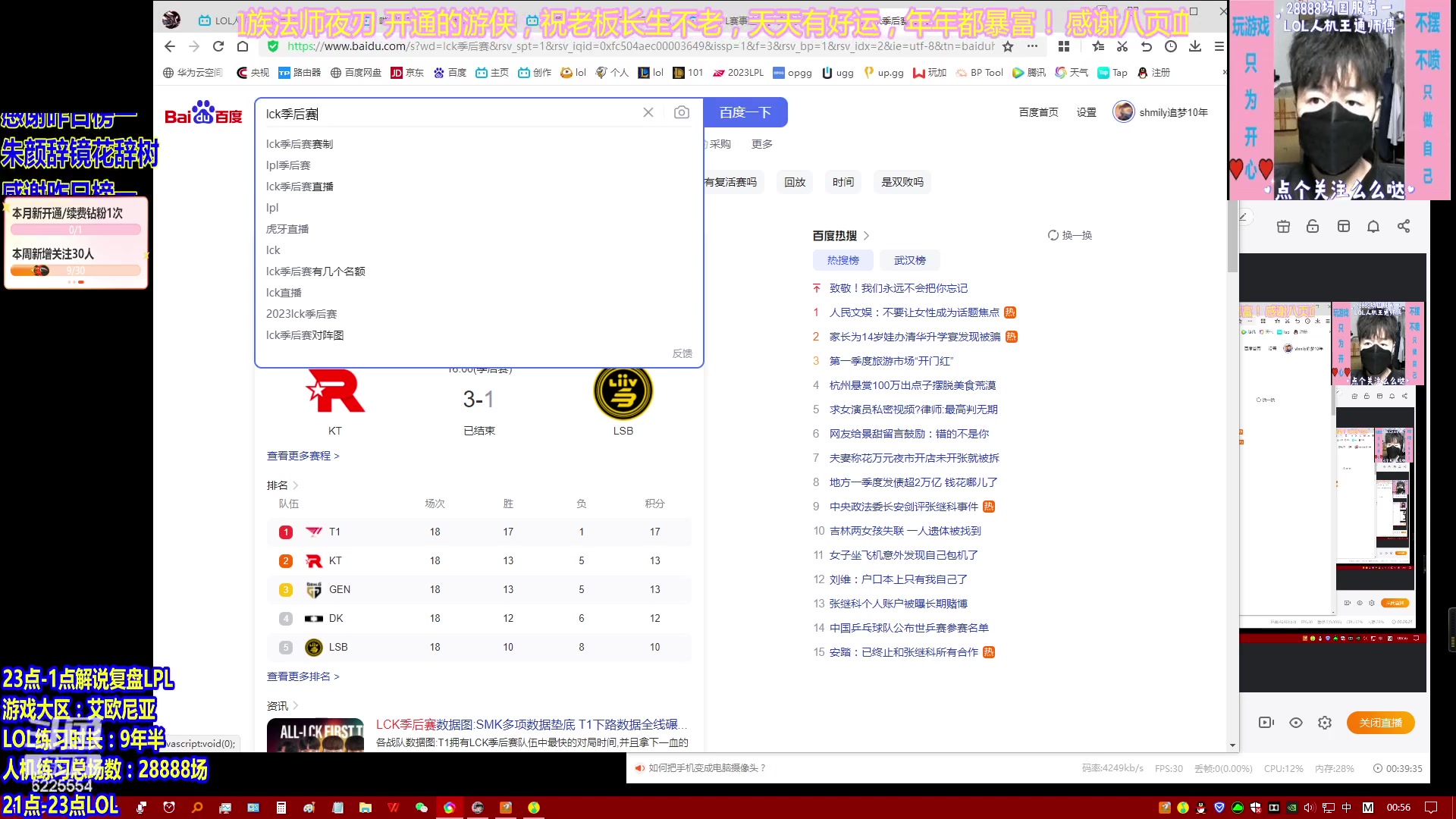Screen dimensions: 1456x819
Task: Click the 回放 related search chip
Action: pyautogui.click(x=795, y=182)
